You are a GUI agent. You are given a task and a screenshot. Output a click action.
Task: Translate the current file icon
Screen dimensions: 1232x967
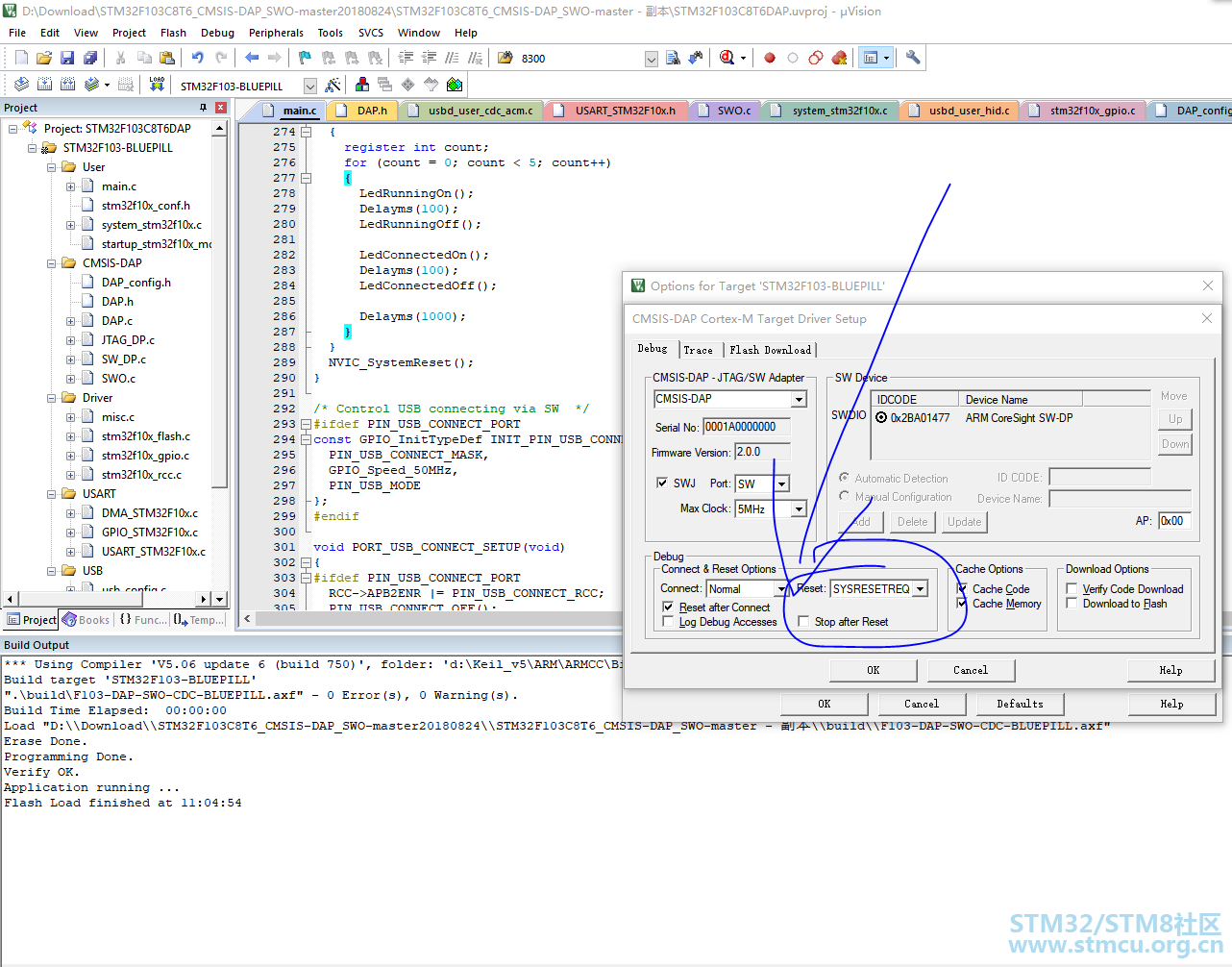(21, 85)
